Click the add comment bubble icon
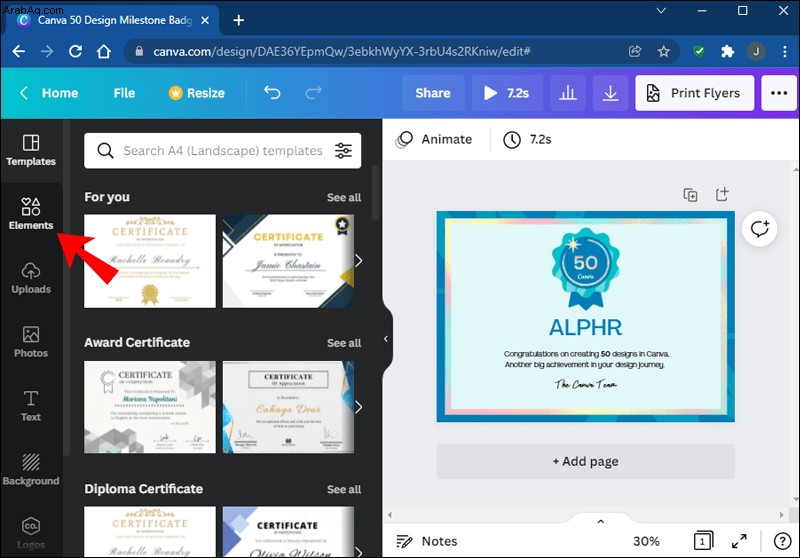 pos(759,229)
